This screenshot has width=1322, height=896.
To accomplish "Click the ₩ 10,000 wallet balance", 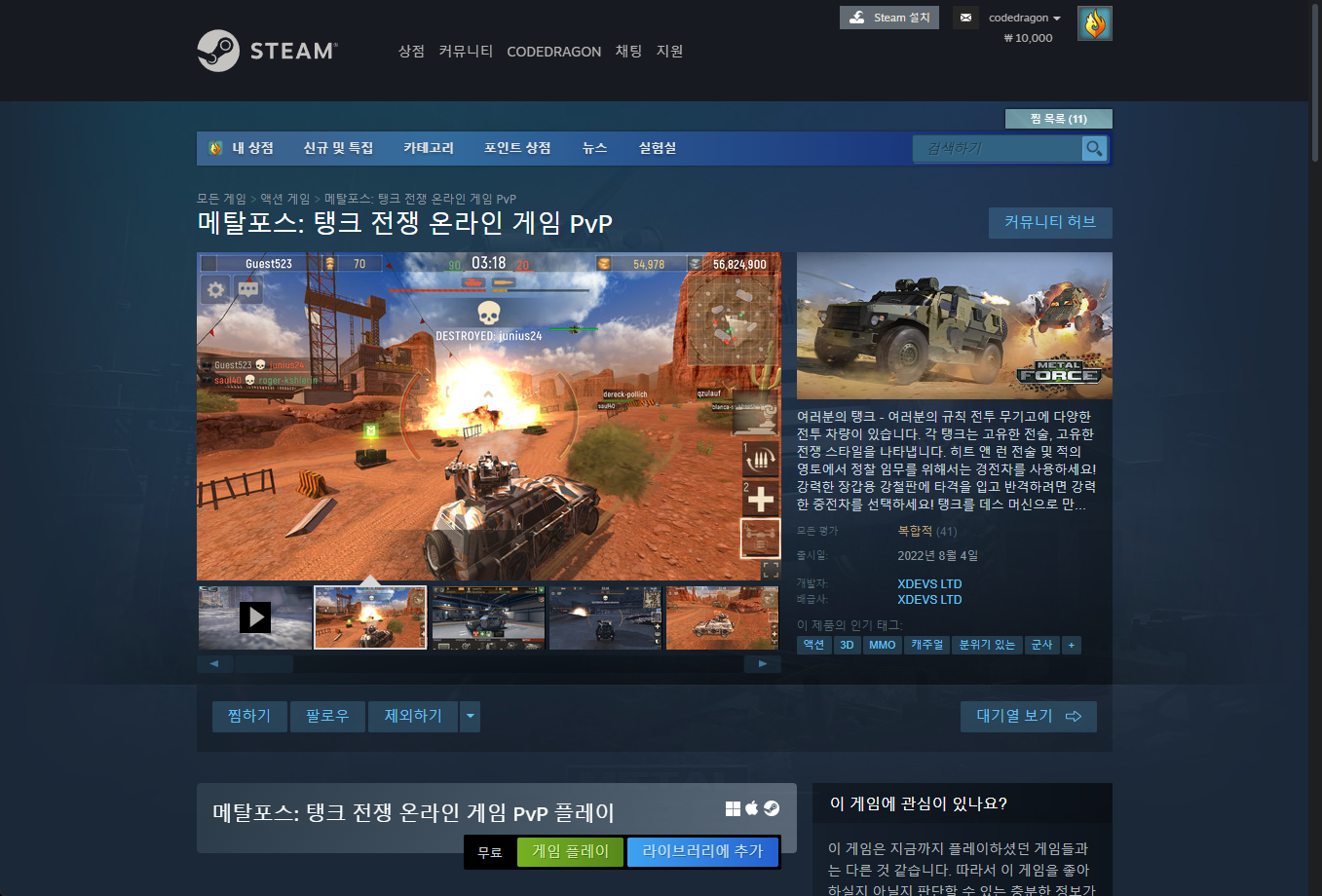I will (x=1028, y=38).
